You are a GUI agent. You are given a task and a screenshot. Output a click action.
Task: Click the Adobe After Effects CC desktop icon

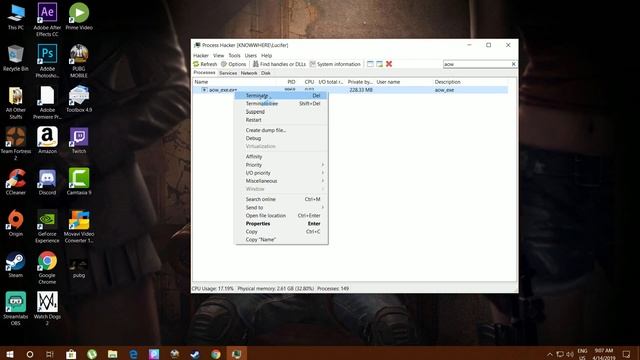[x=47, y=19]
